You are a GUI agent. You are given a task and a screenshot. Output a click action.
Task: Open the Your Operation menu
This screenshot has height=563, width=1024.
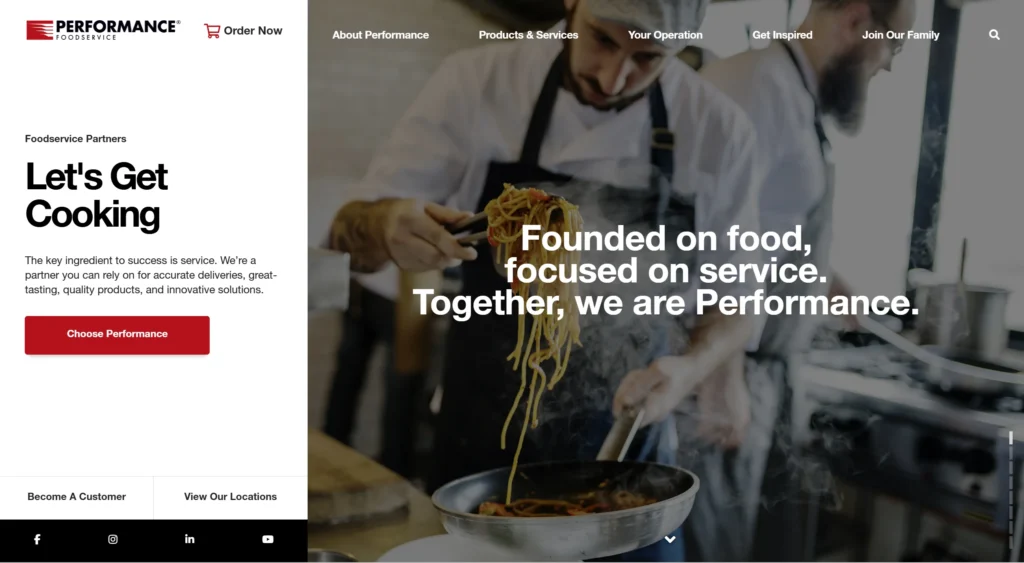pos(665,35)
